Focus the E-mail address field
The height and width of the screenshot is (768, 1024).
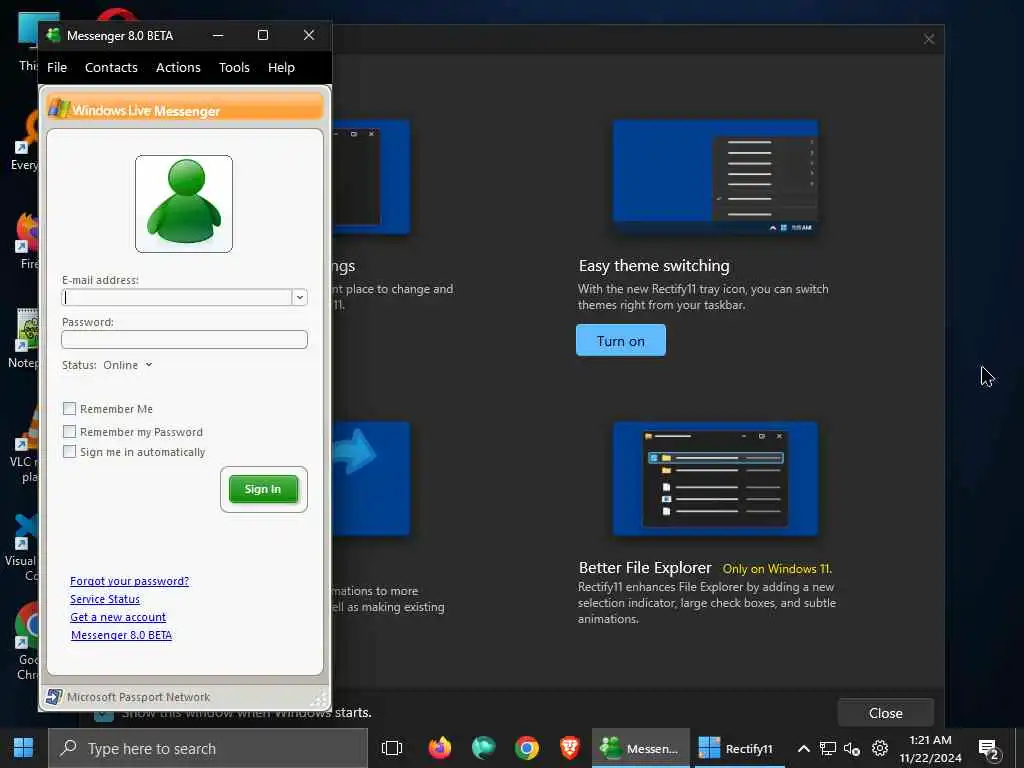[x=176, y=298]
